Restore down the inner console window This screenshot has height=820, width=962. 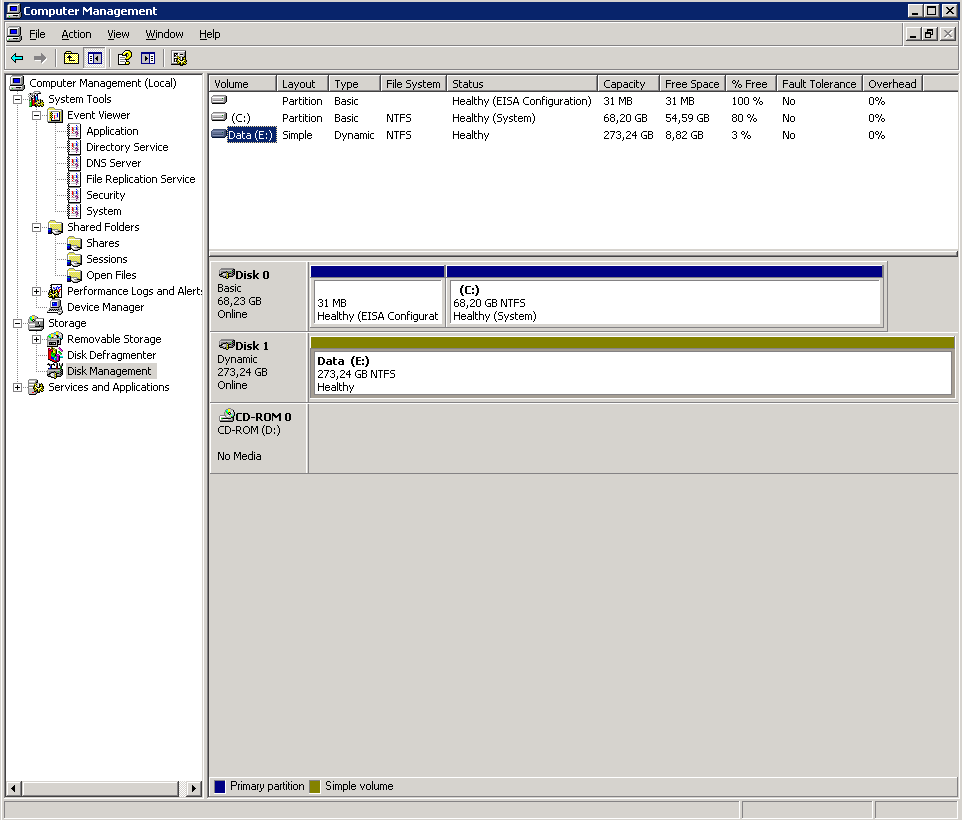[x=930, y=34]
